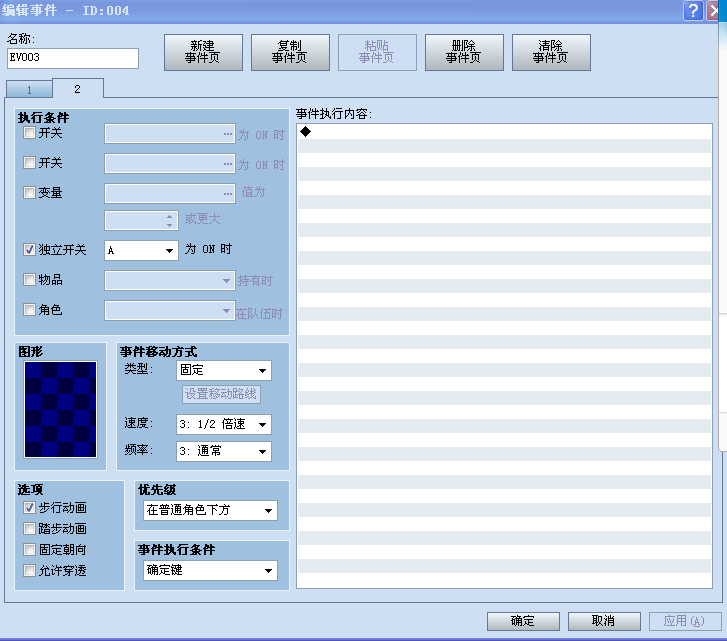Open the 独立开关 dropdown showing A
This screenshot has height=641, width=727.
[141, 250]
